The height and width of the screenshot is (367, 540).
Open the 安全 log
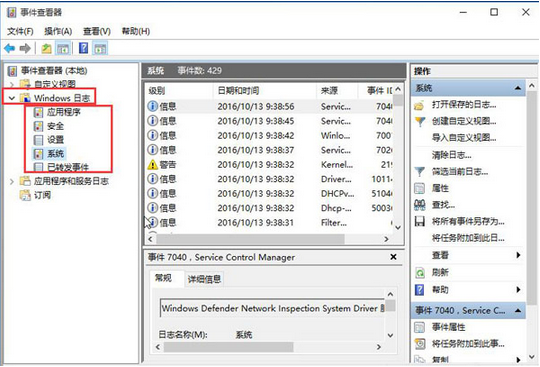[55, 126]
